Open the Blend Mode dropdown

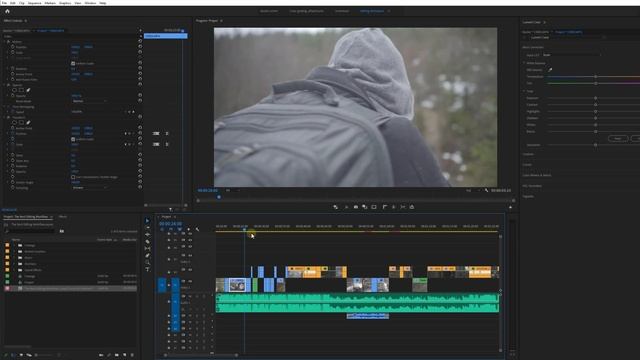89,101
